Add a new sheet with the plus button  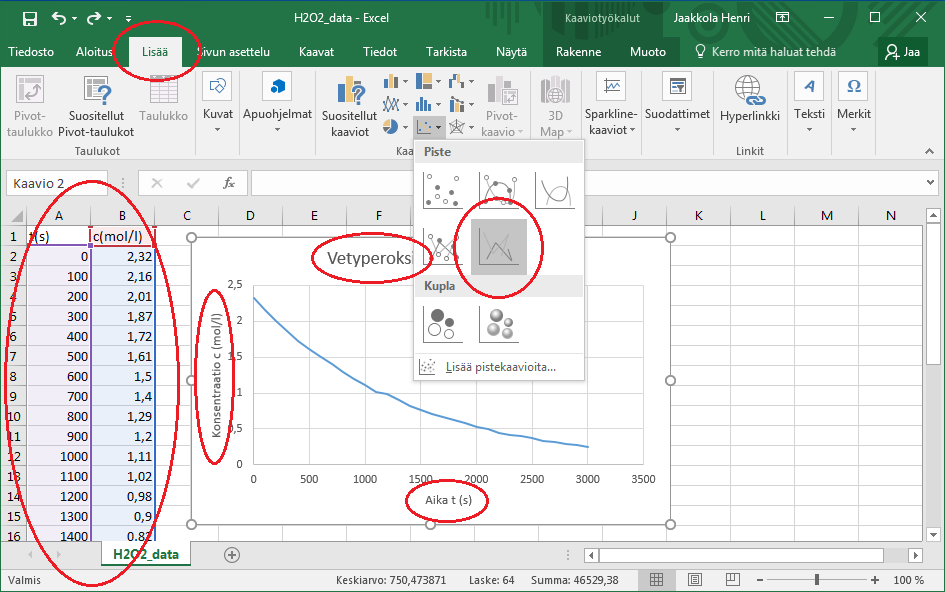(x=232, y=554)
